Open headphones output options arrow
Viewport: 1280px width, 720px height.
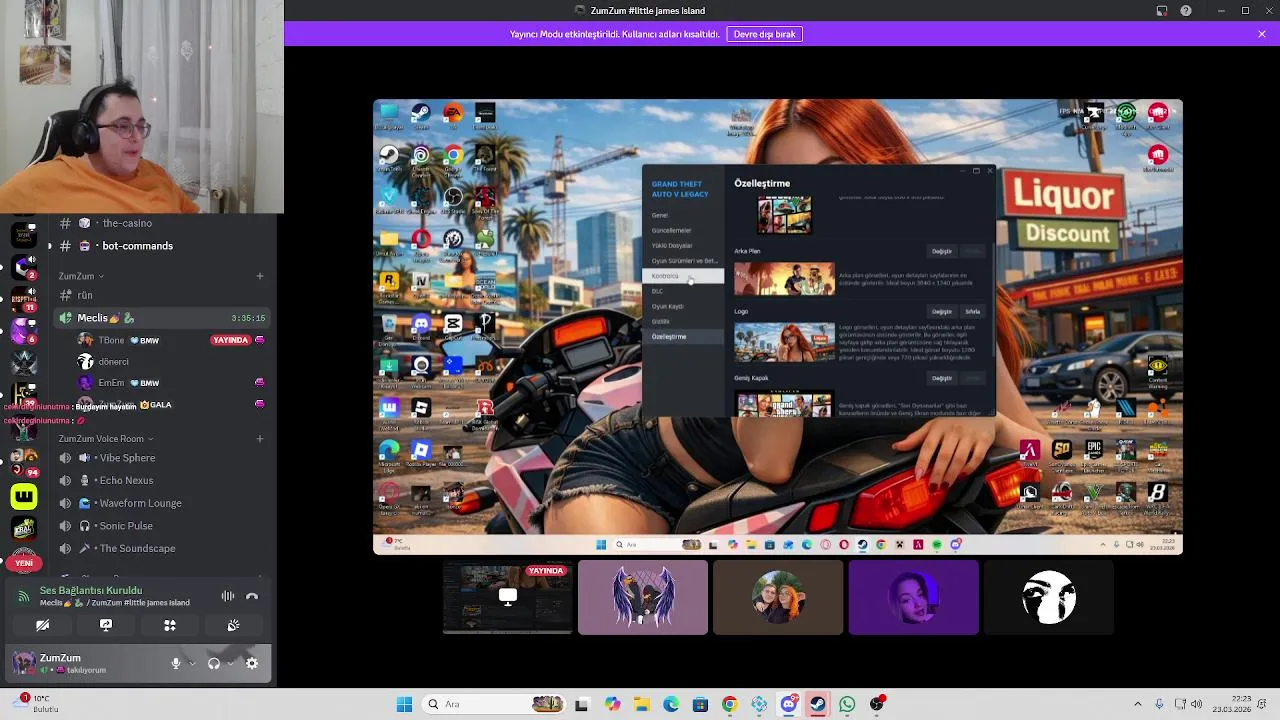tap(229, 663)
